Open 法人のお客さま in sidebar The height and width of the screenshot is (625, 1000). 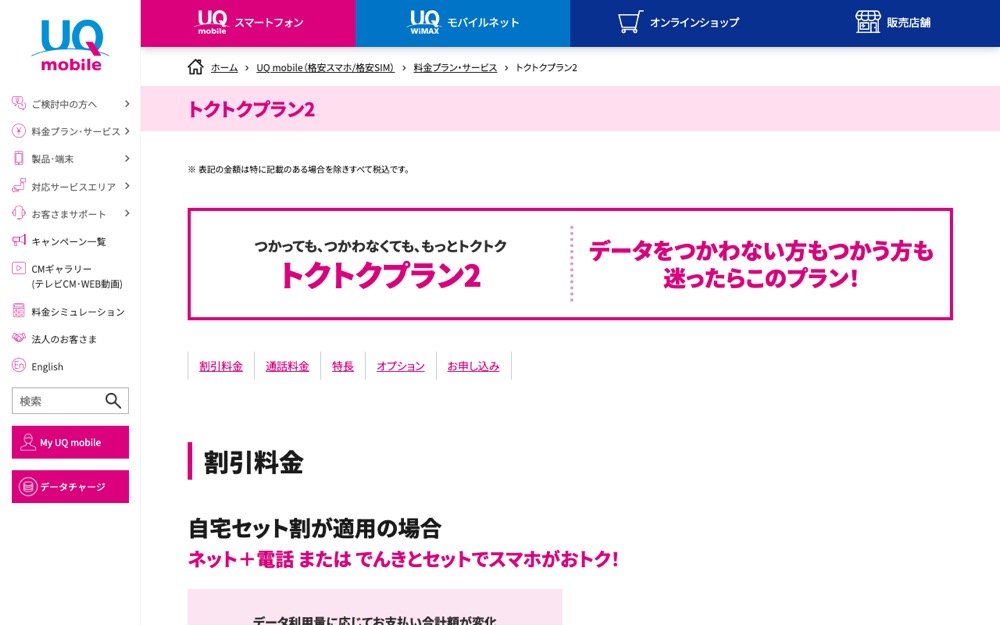(x=64, y=339)
